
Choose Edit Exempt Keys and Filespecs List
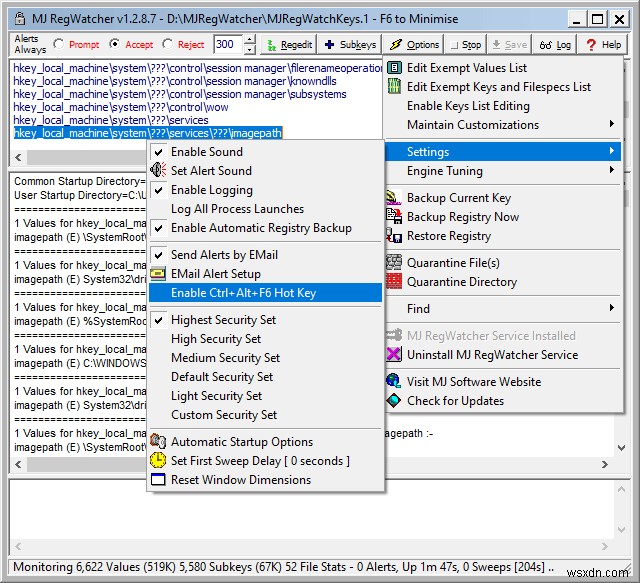(503, 87)
